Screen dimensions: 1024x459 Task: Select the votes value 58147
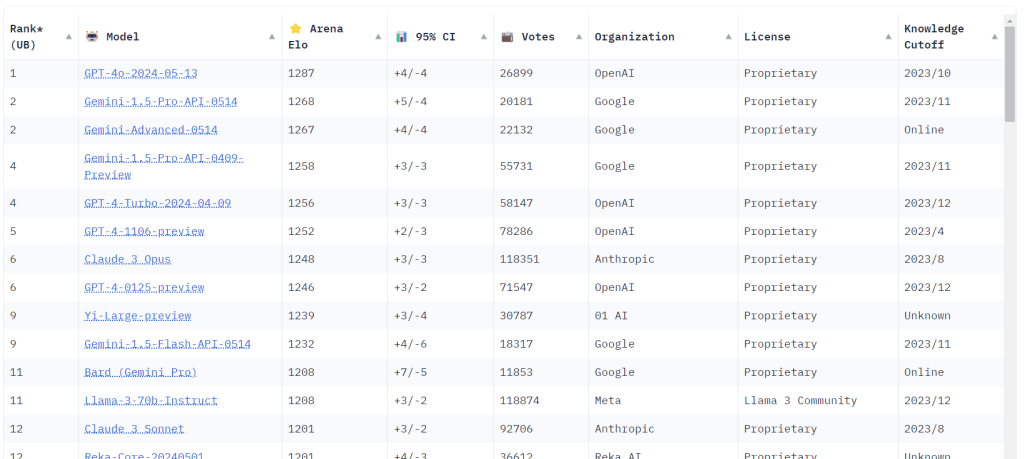(x=516, y=203)
